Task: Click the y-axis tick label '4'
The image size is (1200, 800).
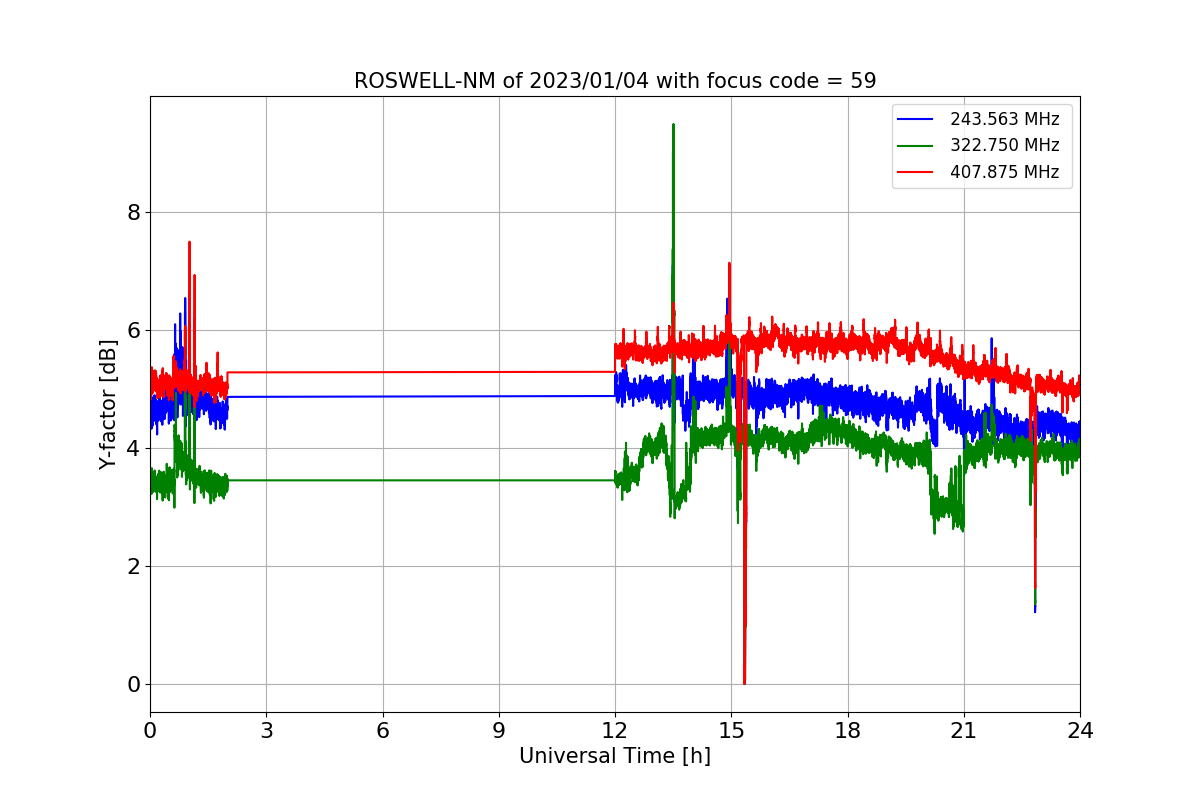Action: 133,448
